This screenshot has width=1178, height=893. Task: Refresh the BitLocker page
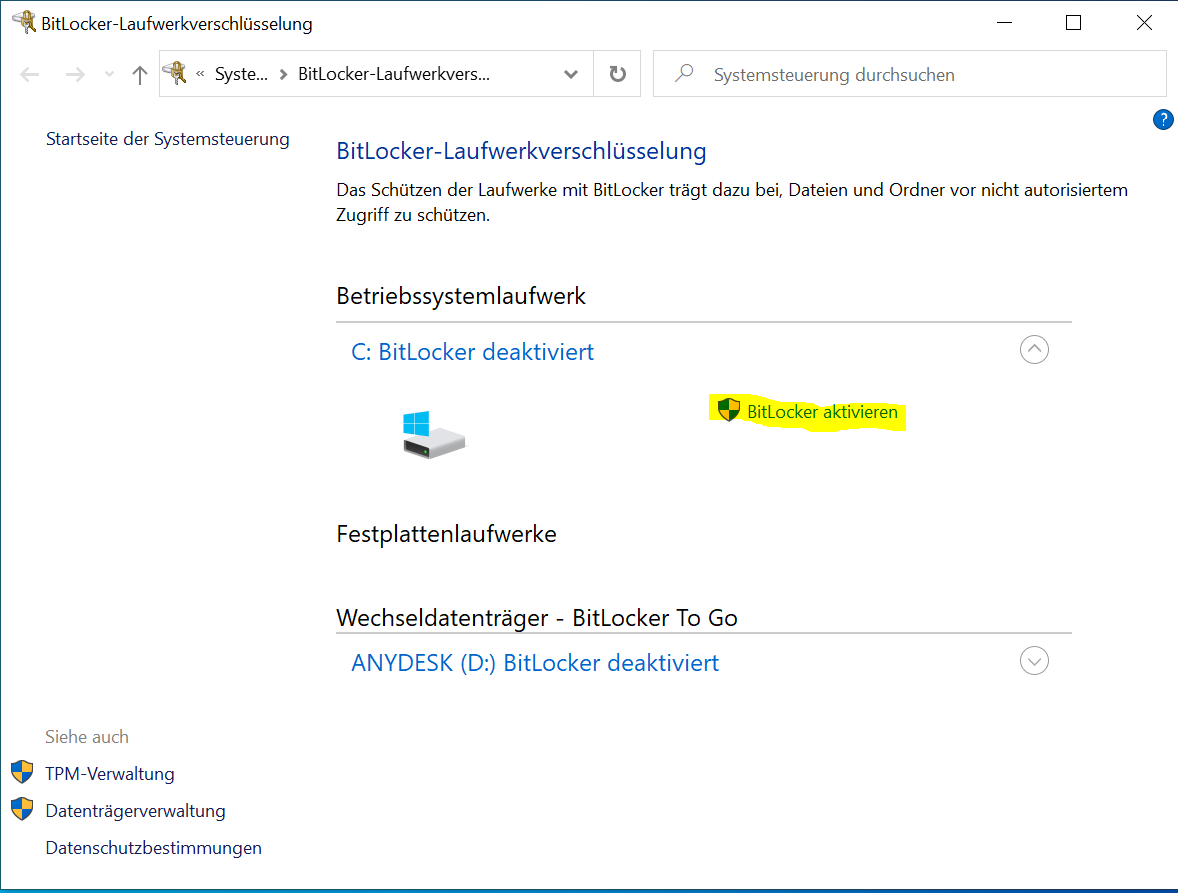click(618, 74)
